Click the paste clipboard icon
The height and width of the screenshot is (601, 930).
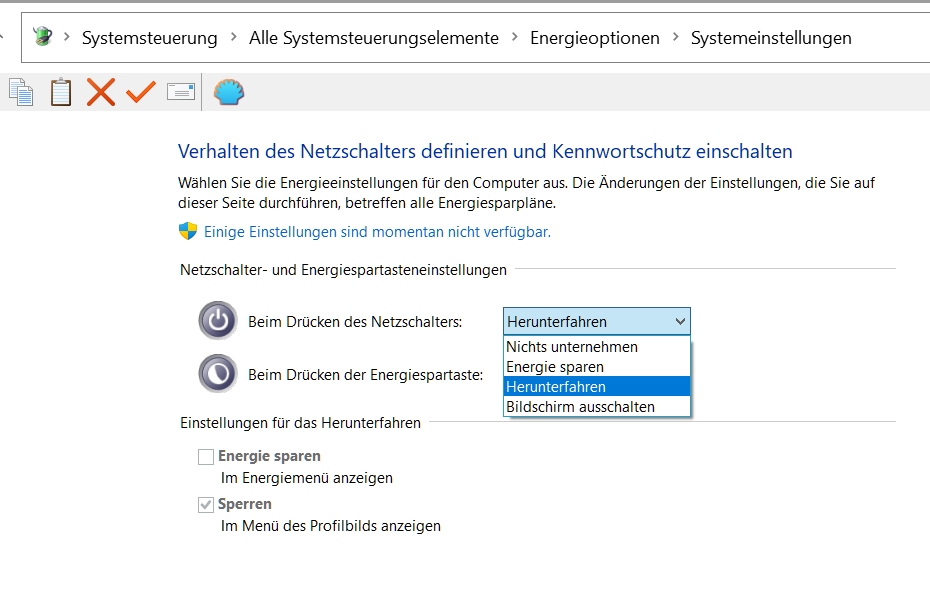(x=61, y=92)
